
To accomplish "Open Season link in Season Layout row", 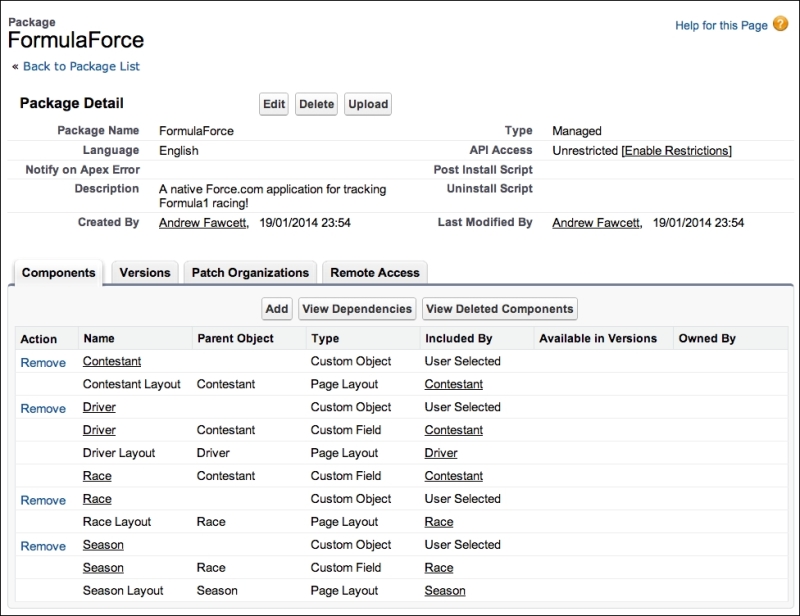I will pyautogui.click(x=445, y=590).
